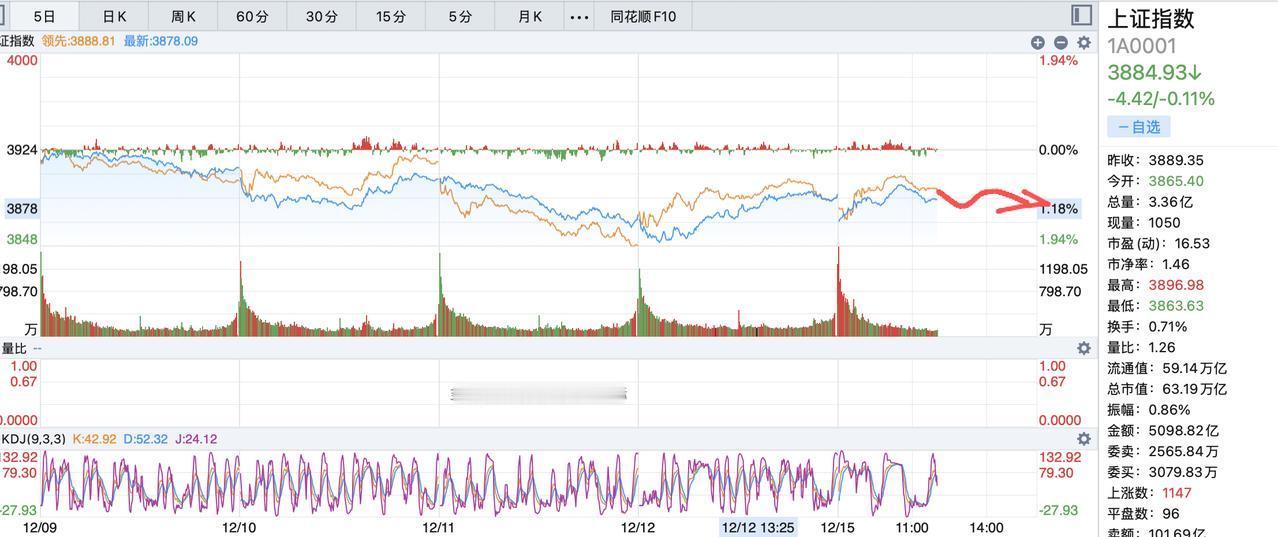Screen dimensions: 1278x537
Task: Click the 市盈(动): 16.53 row
Action: [1158, 243]
